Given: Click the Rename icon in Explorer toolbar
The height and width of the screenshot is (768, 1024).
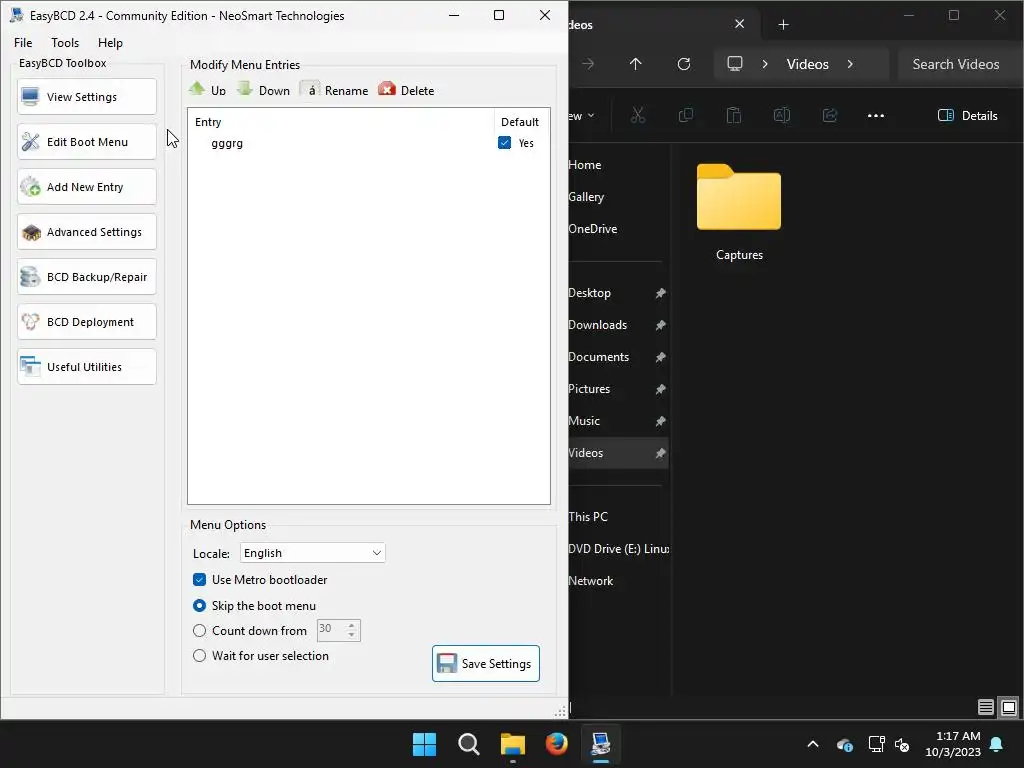Looking at the screenshot, I should point(782,116).
